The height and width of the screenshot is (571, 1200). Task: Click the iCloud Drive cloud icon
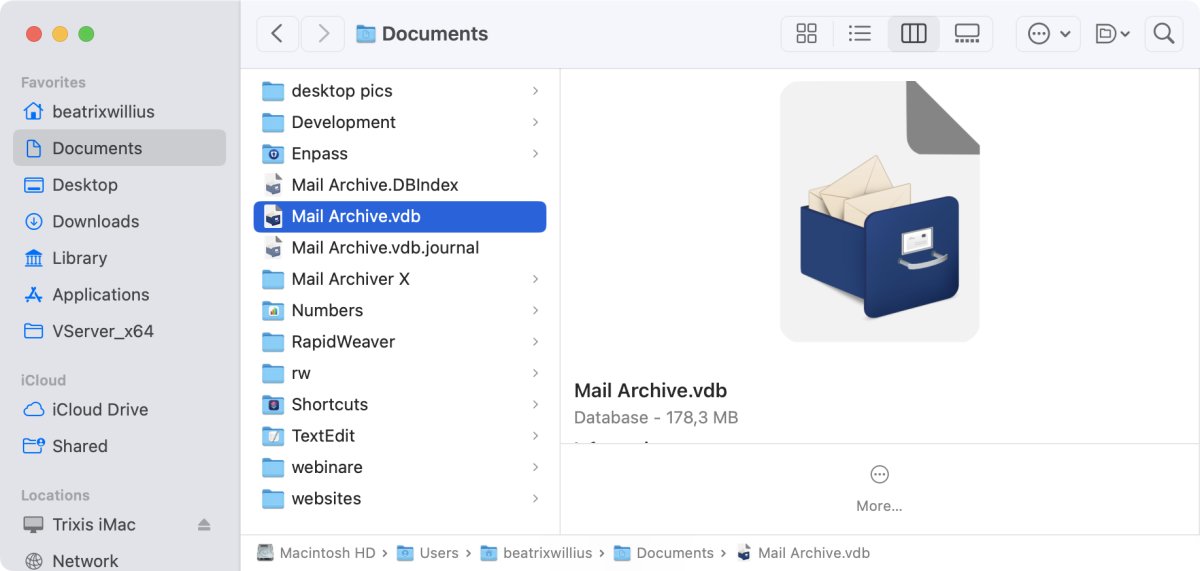34,409
